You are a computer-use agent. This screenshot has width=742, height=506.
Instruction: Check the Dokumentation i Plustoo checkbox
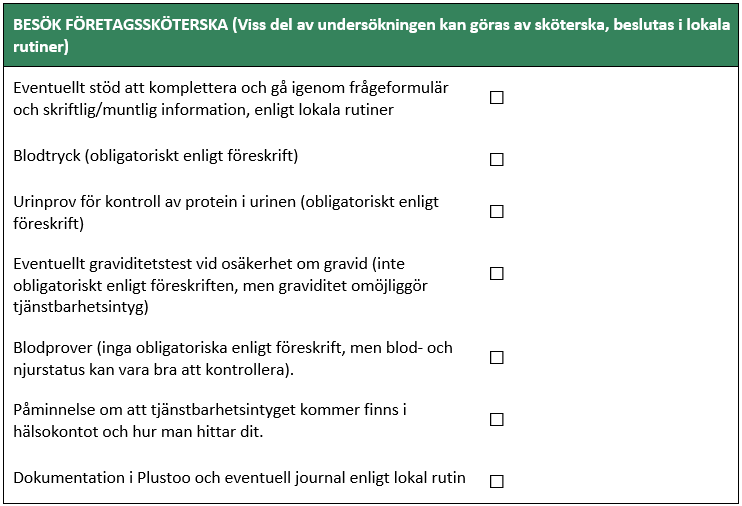[496, 481]
